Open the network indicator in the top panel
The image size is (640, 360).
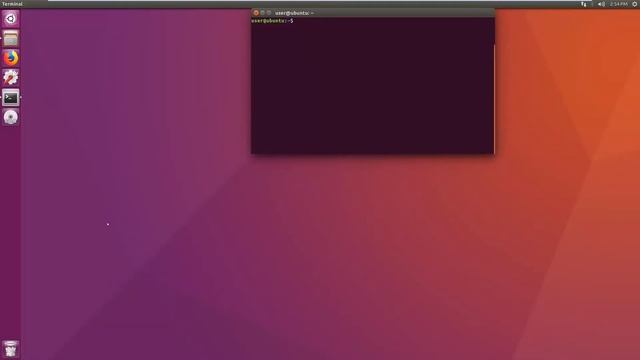coord(584,4)
